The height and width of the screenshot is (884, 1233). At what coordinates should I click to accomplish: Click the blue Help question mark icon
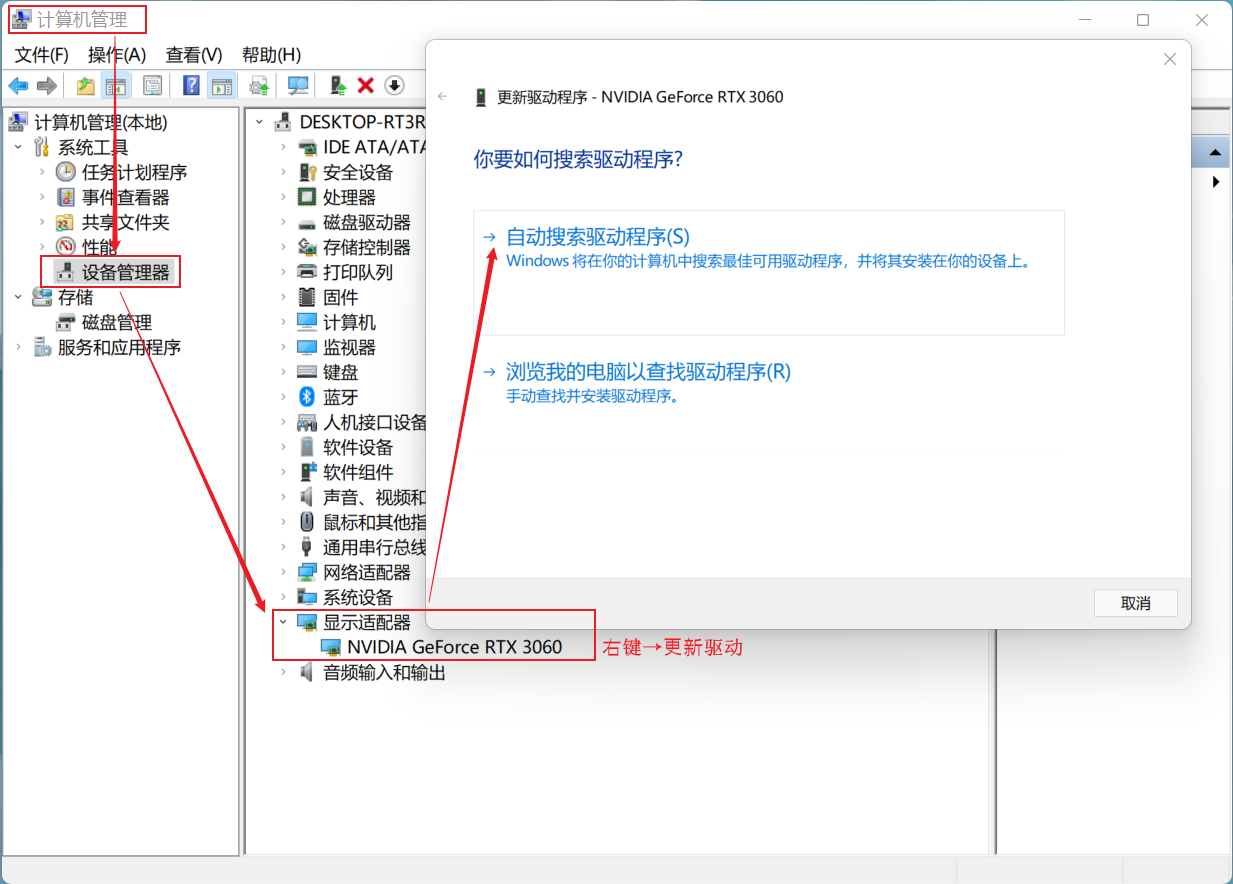pos(191,86)
